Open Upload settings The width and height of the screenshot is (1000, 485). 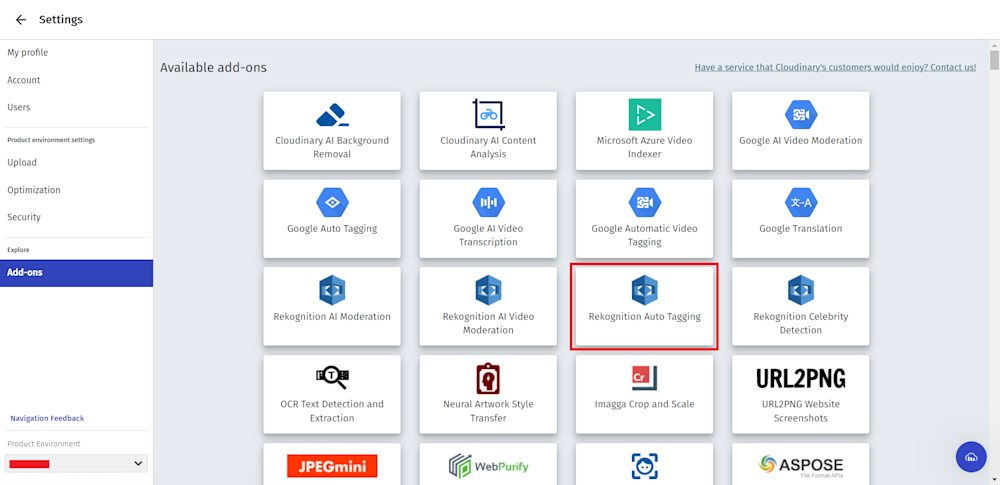22,162
